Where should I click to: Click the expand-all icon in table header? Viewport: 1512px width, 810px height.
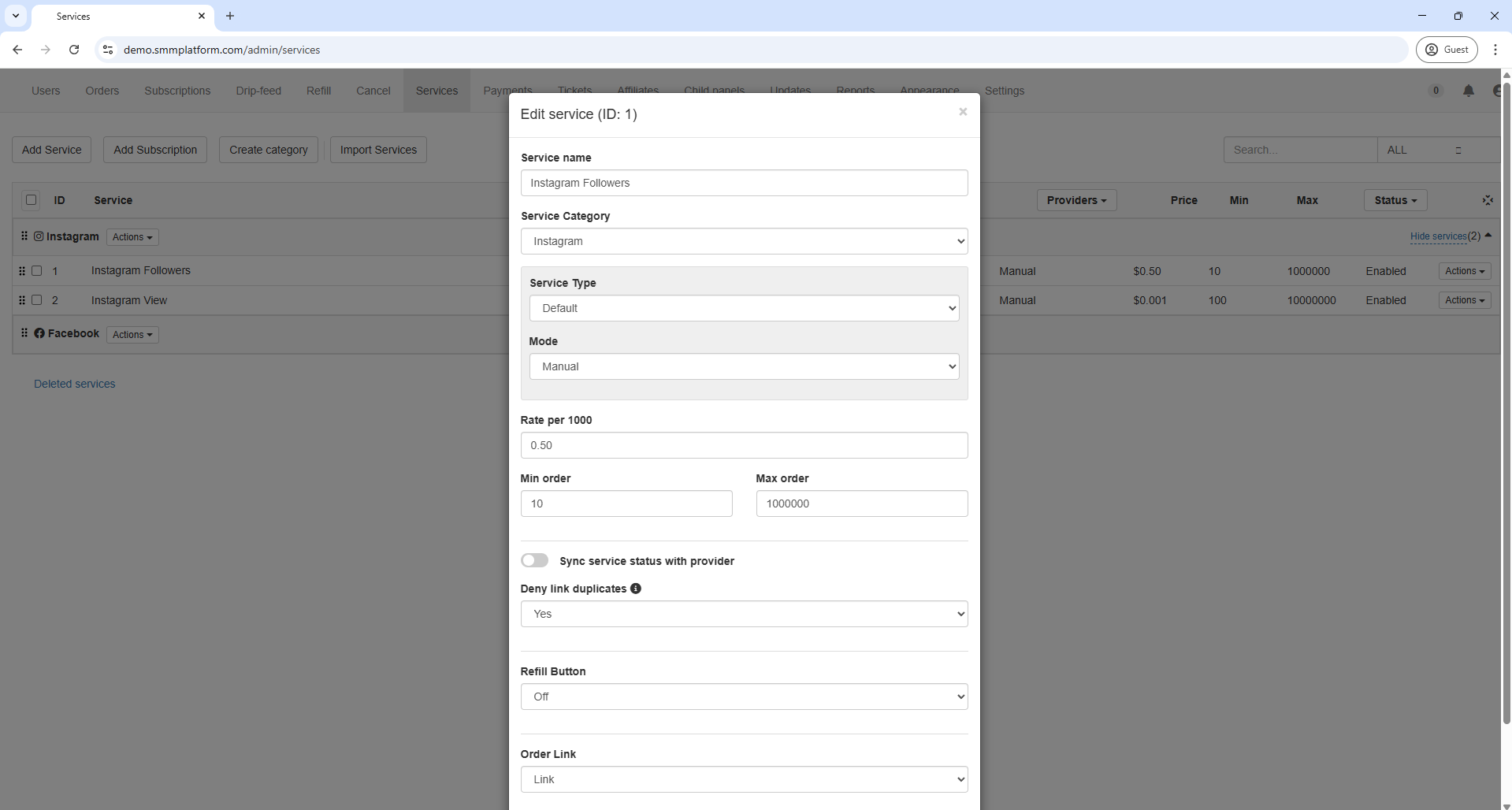tap(1487, 200)
